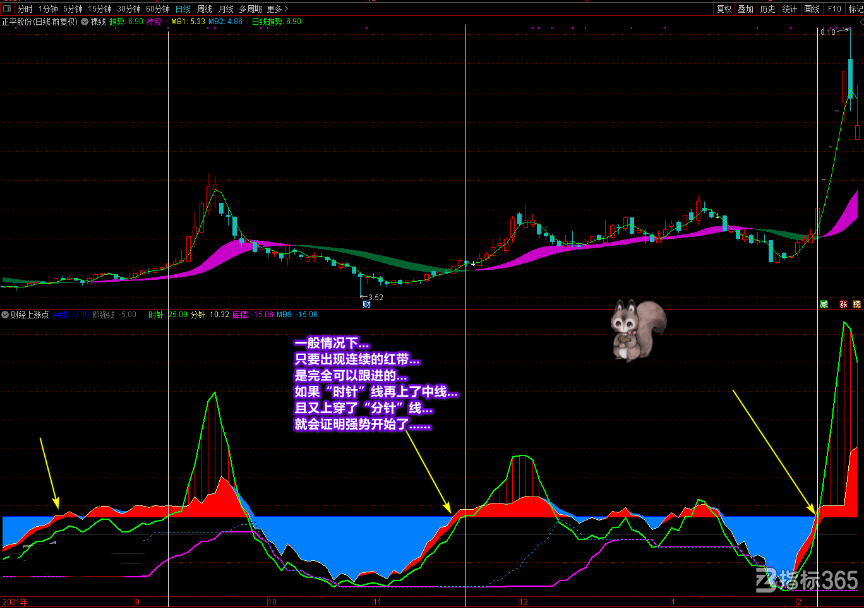Click the MB9: -15.08 value

[x=297, y=315]
